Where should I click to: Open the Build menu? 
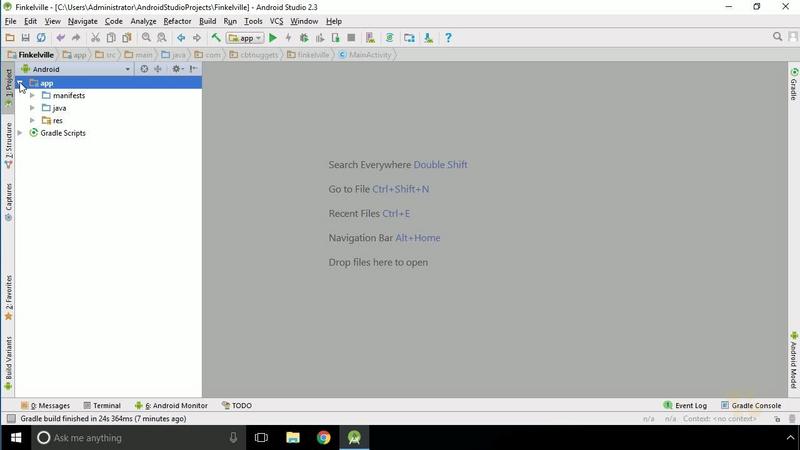(207, 21)
